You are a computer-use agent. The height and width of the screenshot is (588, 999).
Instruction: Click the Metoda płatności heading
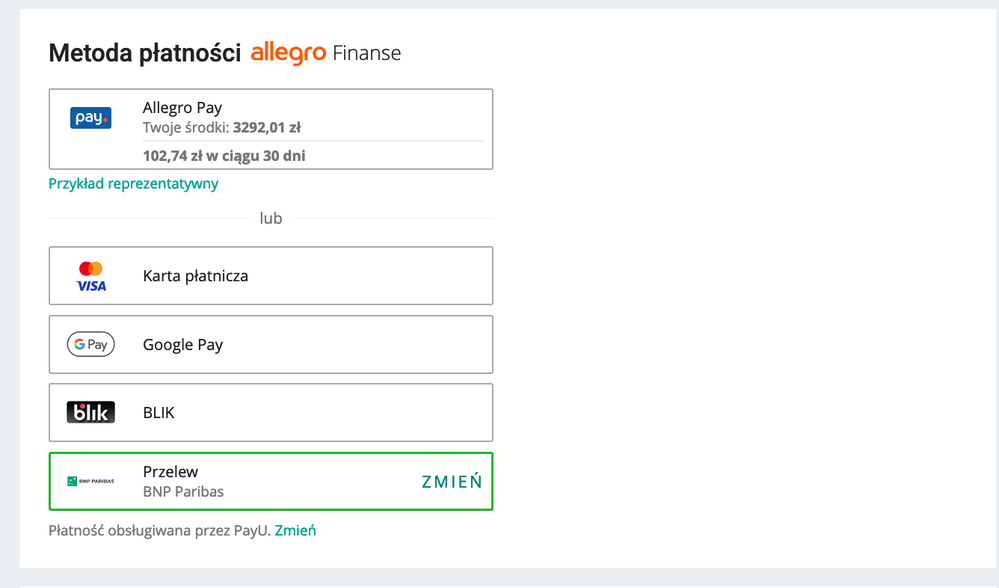point(145,53)
